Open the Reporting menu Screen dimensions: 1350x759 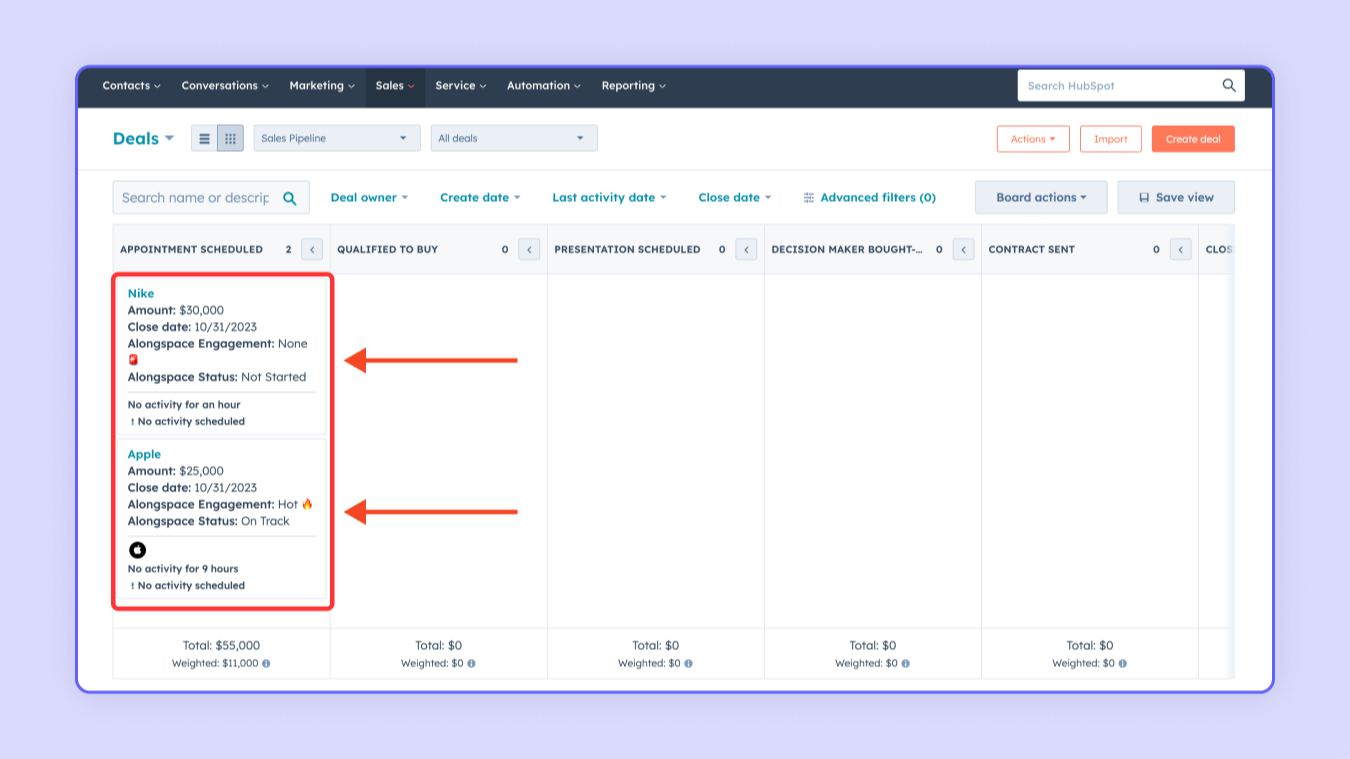(x=633, y=86)
